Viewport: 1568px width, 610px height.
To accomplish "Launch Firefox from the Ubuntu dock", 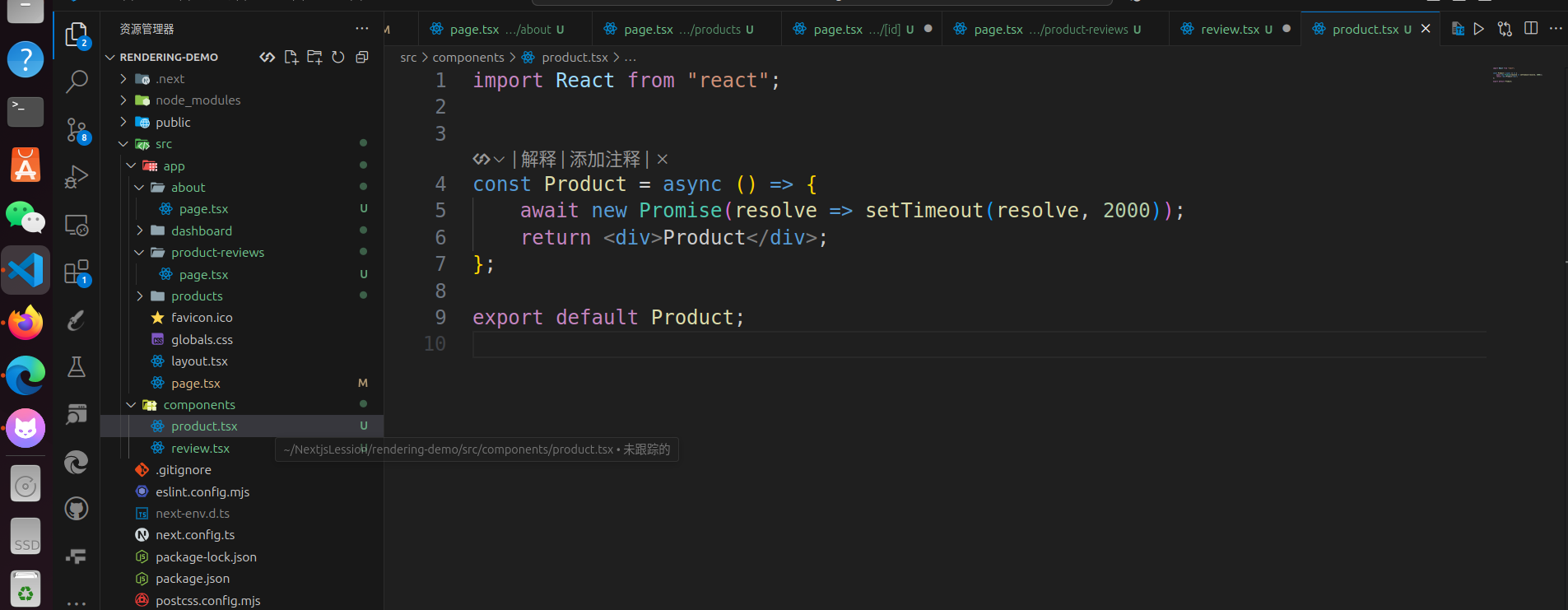I will pyautogui.click(x=26, y=323).
